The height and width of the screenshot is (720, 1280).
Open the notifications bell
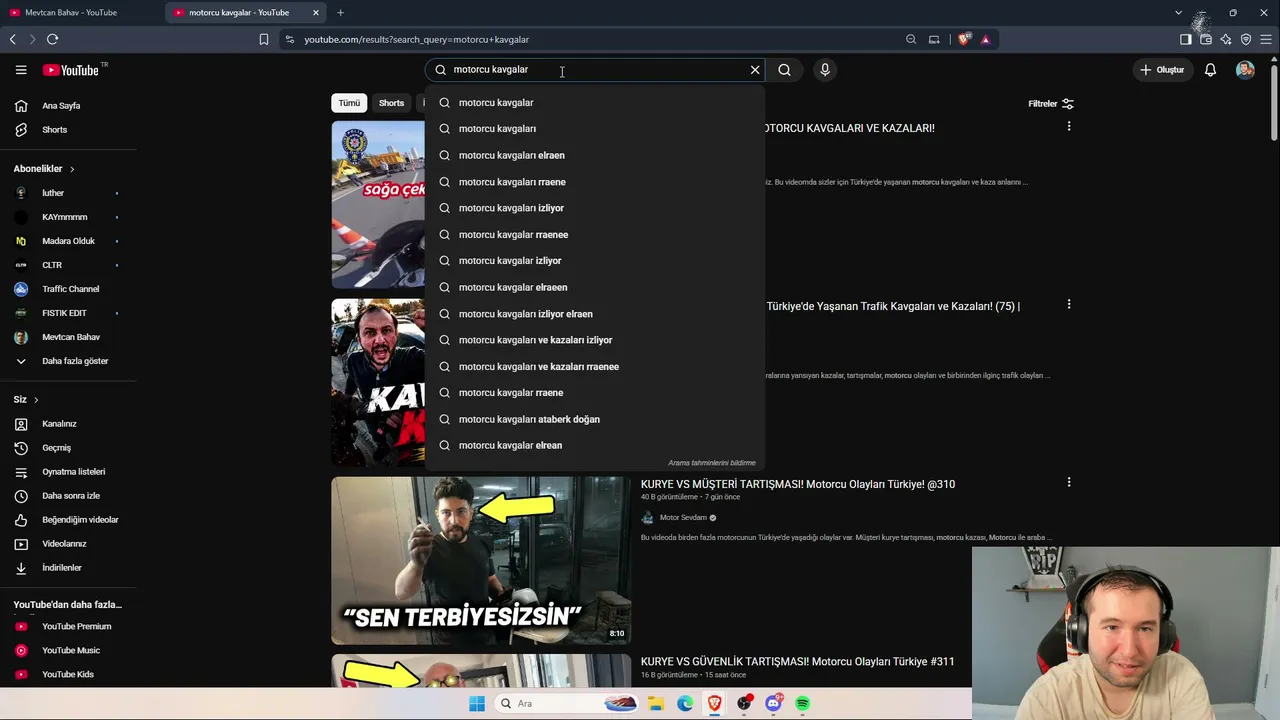coord(1210,70)
